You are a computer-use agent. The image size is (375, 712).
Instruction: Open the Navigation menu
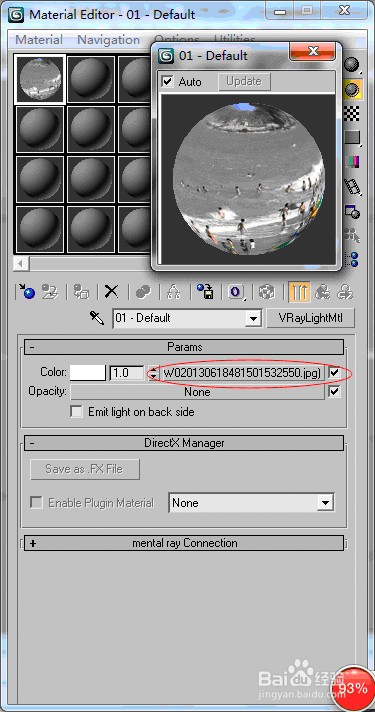click(109, 40)
